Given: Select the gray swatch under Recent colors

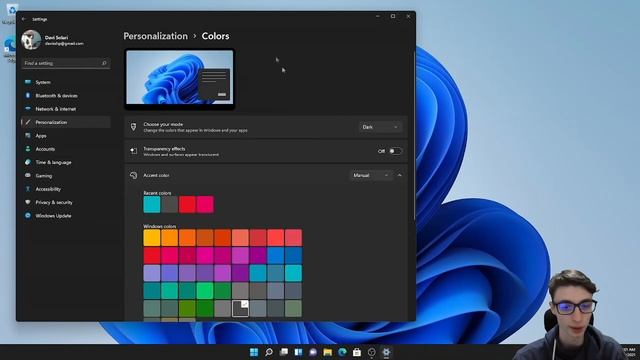Looking at the screenshot, I should tap(169, 204).
